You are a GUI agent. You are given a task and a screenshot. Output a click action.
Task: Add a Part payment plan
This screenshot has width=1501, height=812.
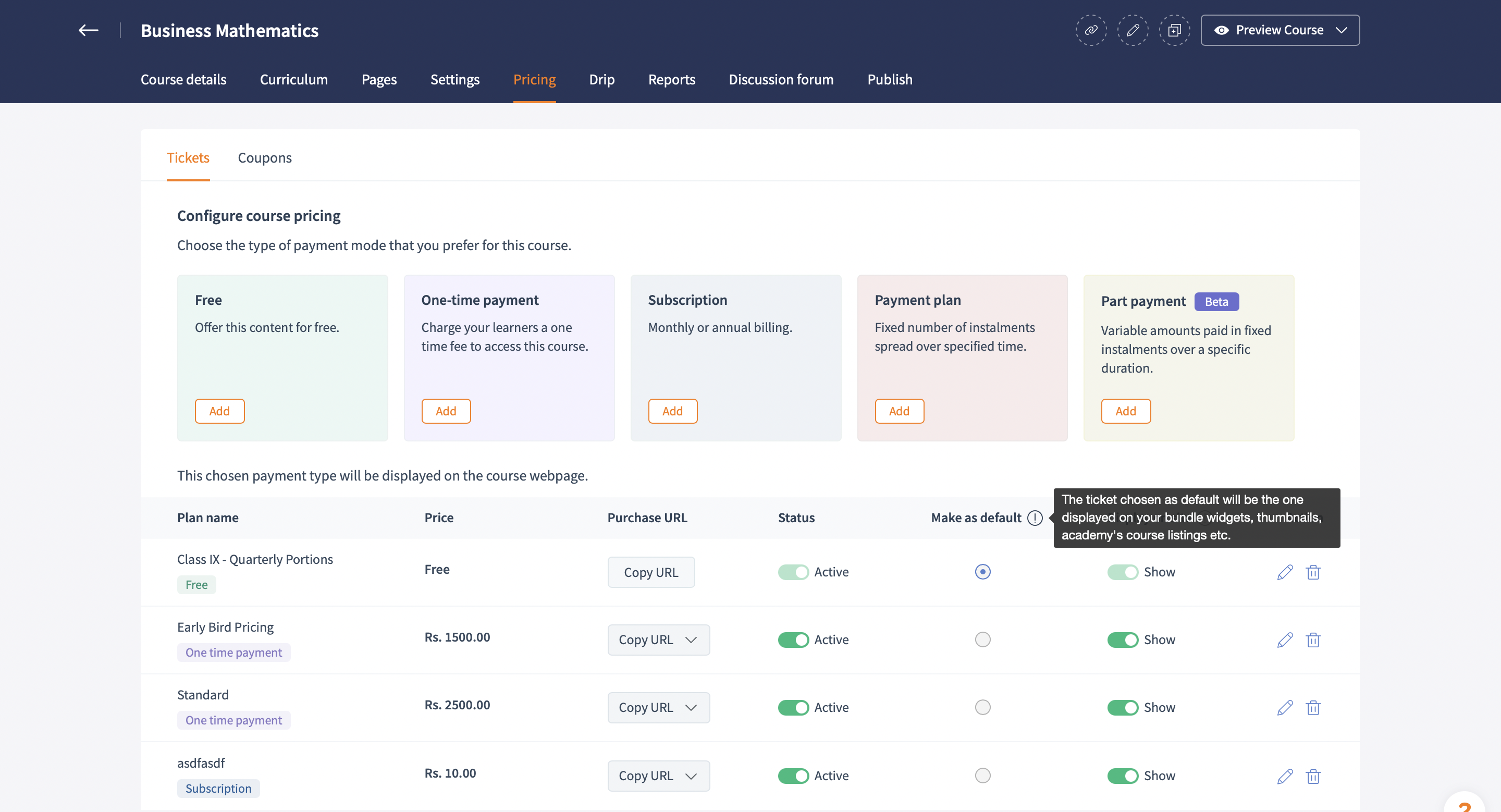click(1125, 411)
